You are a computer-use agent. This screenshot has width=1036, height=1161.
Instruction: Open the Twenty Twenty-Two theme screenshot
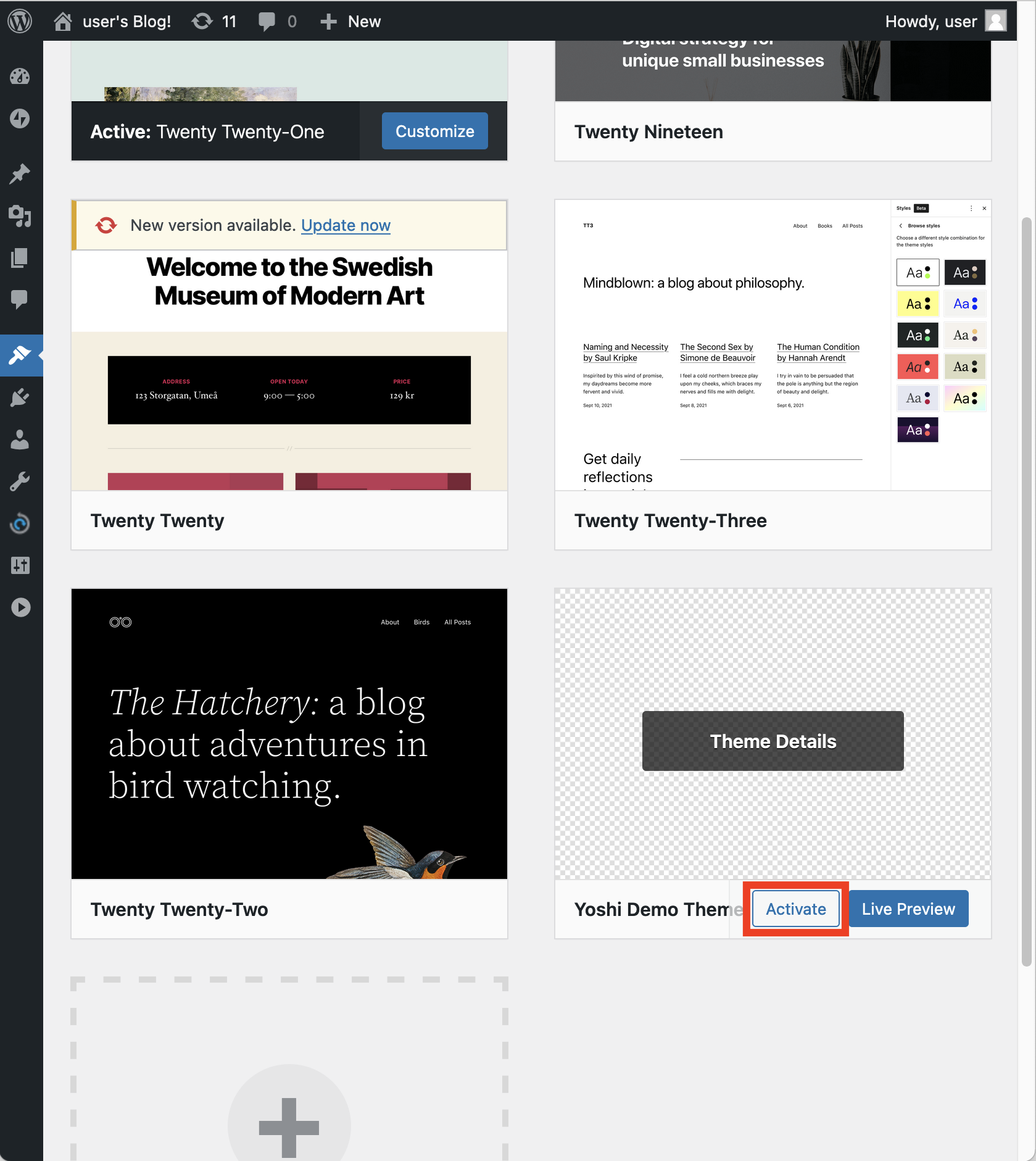point(289,734)
